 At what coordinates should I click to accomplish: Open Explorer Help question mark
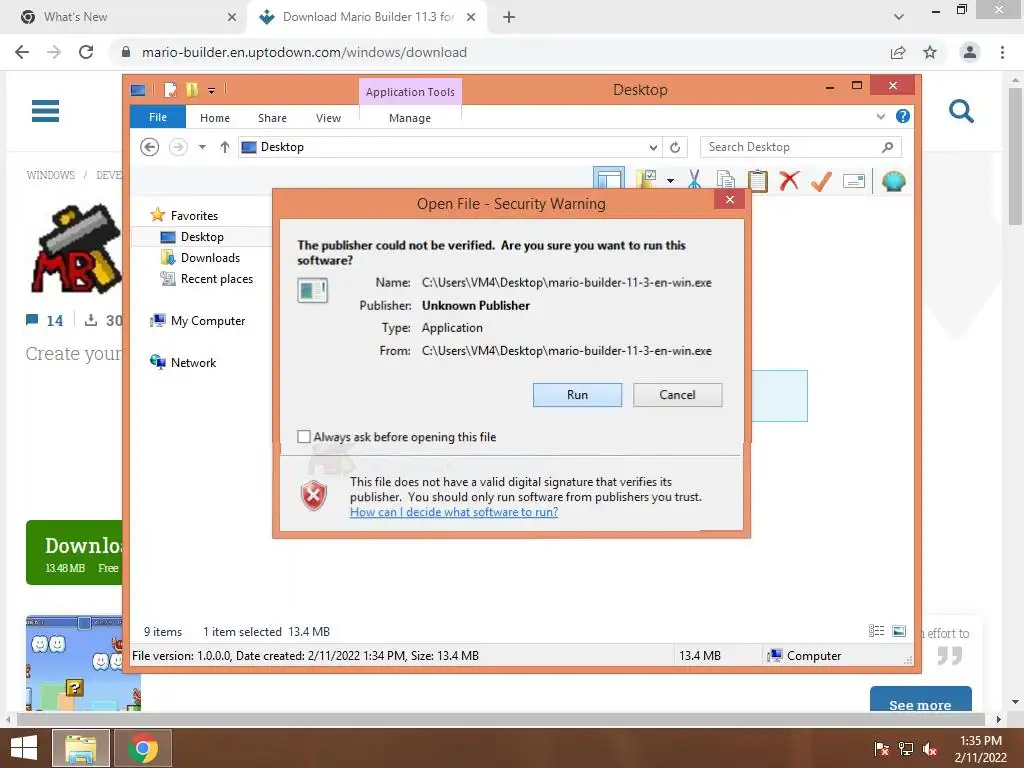pyautogui.click(x=903, y=116)
